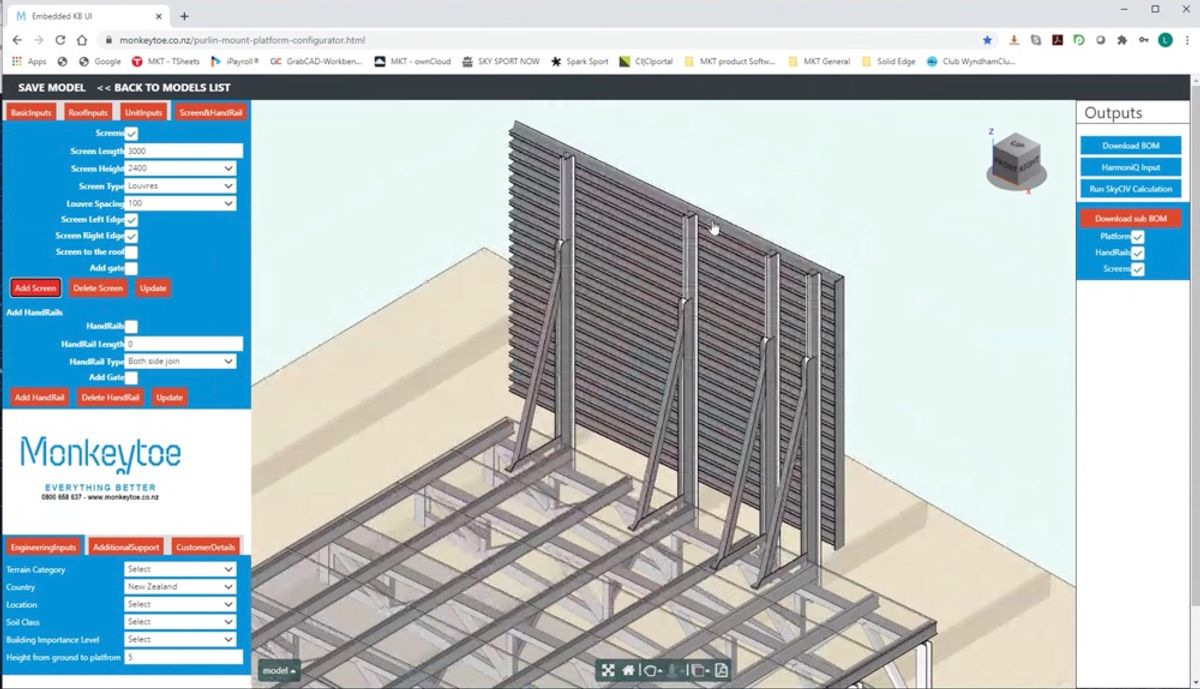Open the PDF export icon in viewer toolbar
The image size is (1200, 689).
pyautogui.click(x=722, y=671)
